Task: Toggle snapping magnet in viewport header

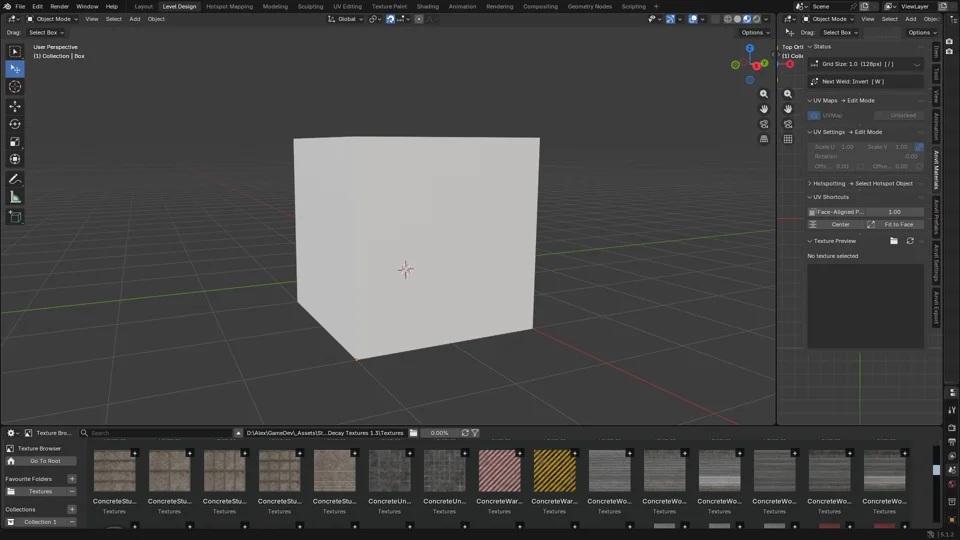Action: 390,19
